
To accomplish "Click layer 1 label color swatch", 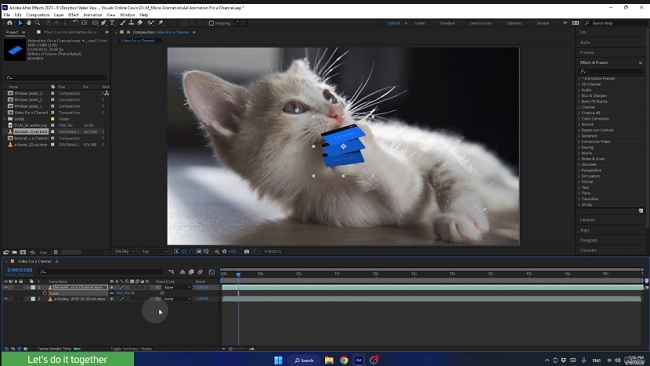I will (x=33, y=287).
